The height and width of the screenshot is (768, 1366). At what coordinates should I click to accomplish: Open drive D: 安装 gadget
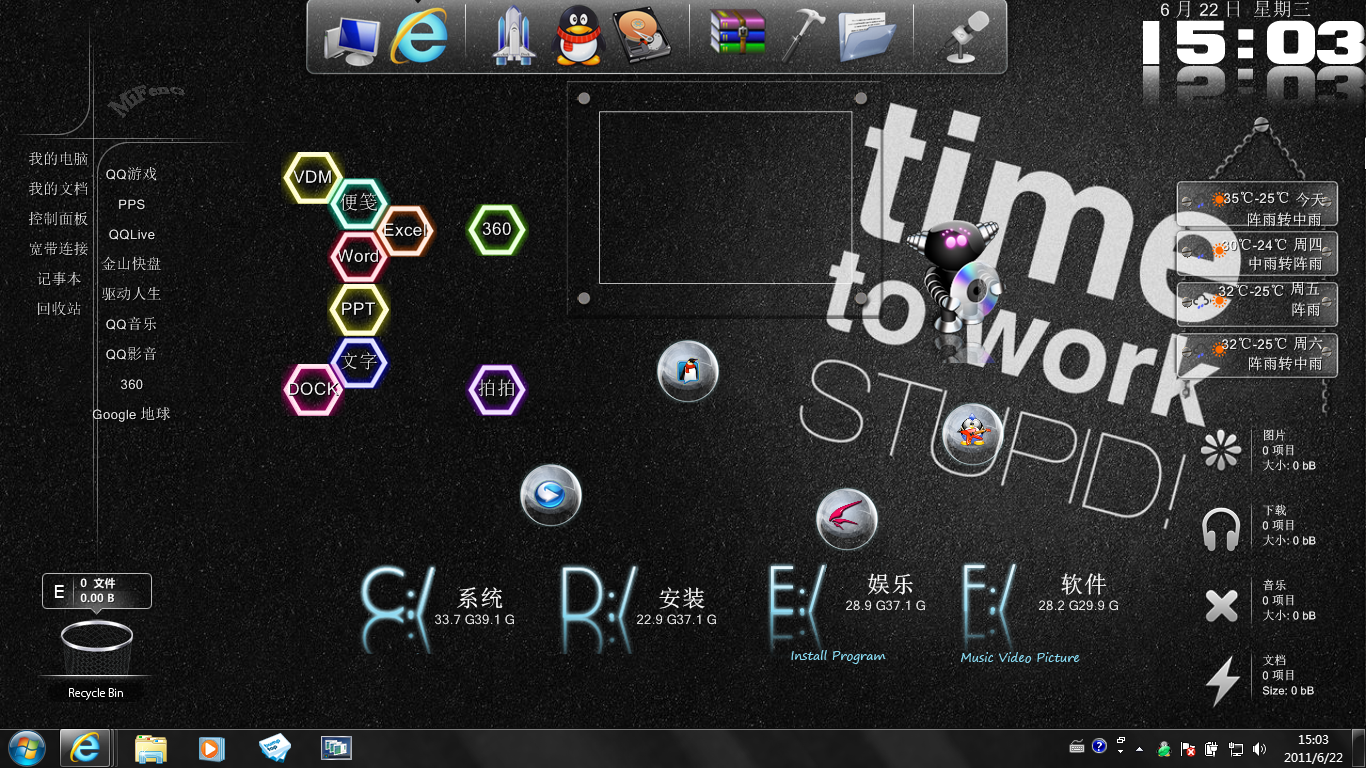point(640,608)
